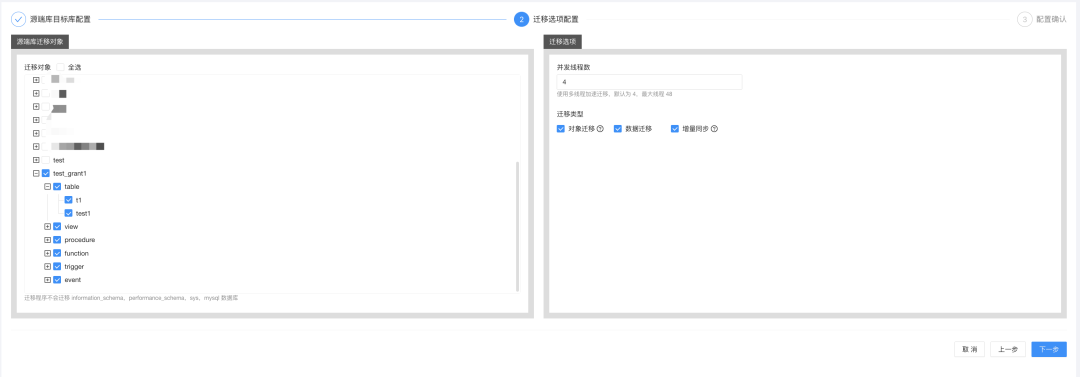Screen dimensions: 1080x377
Task: Disable the 数据迁移 migration type
Action: pos(618,129)
